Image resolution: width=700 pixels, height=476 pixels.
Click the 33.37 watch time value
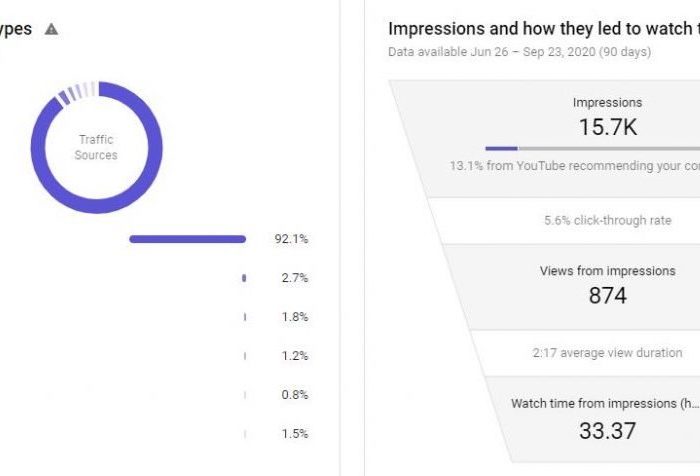click(x=607, y=430)
